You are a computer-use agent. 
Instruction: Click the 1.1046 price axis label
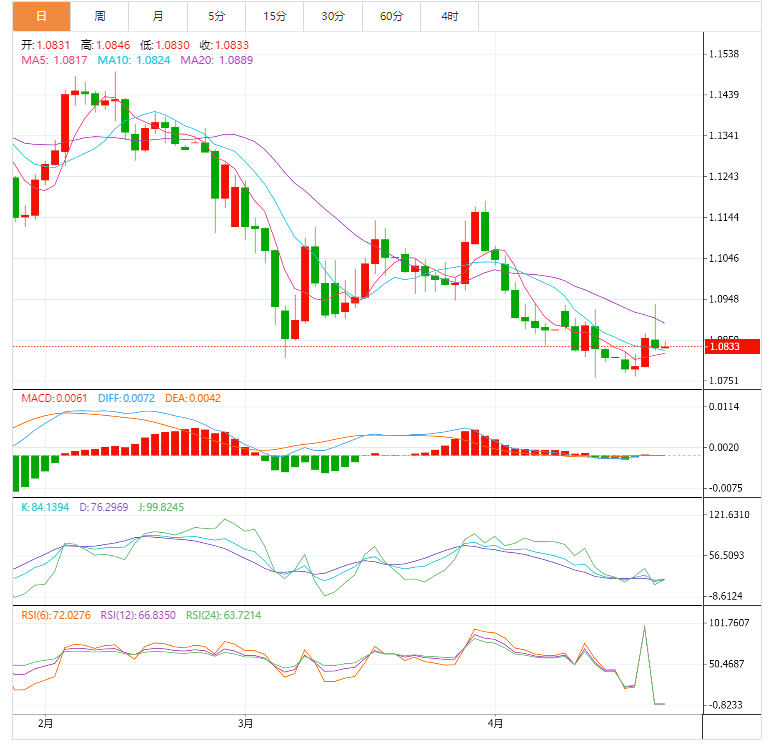724,258
